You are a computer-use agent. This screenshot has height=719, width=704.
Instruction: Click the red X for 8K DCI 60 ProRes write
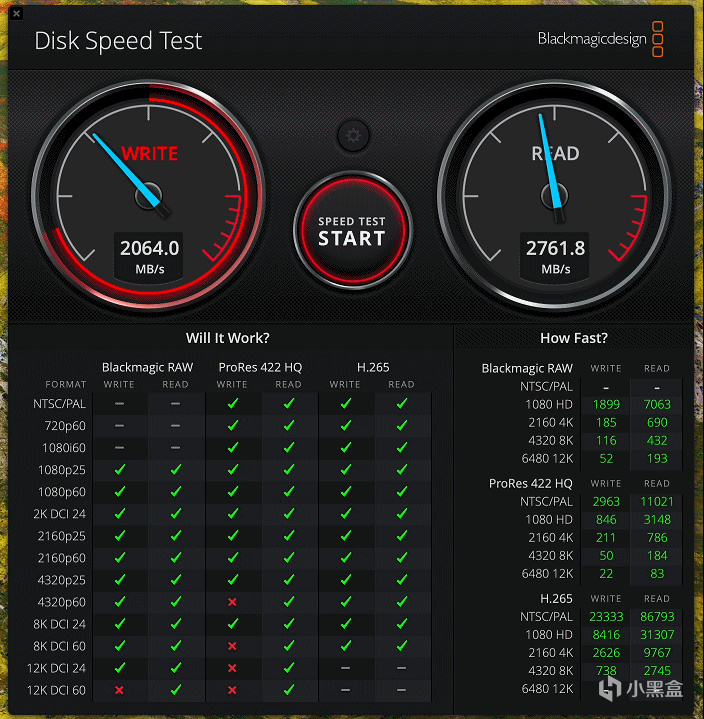tap(232, 646)
